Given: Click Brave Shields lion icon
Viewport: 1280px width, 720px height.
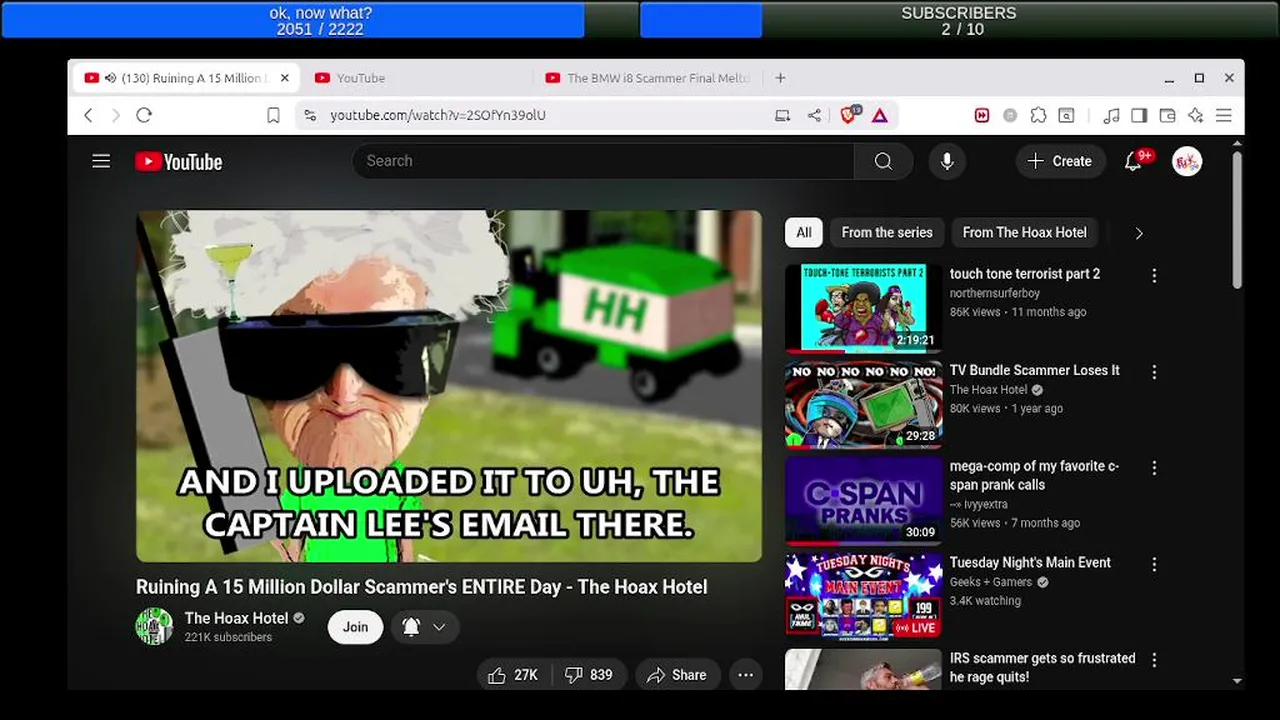Looking at the screenshot, I should coord(850,115).
